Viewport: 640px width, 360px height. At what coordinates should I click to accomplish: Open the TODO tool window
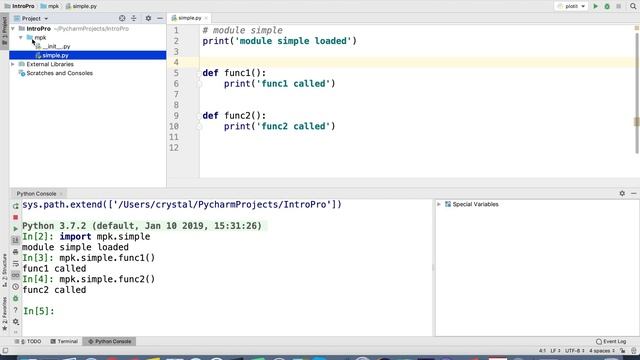click(x=28, y=341)
